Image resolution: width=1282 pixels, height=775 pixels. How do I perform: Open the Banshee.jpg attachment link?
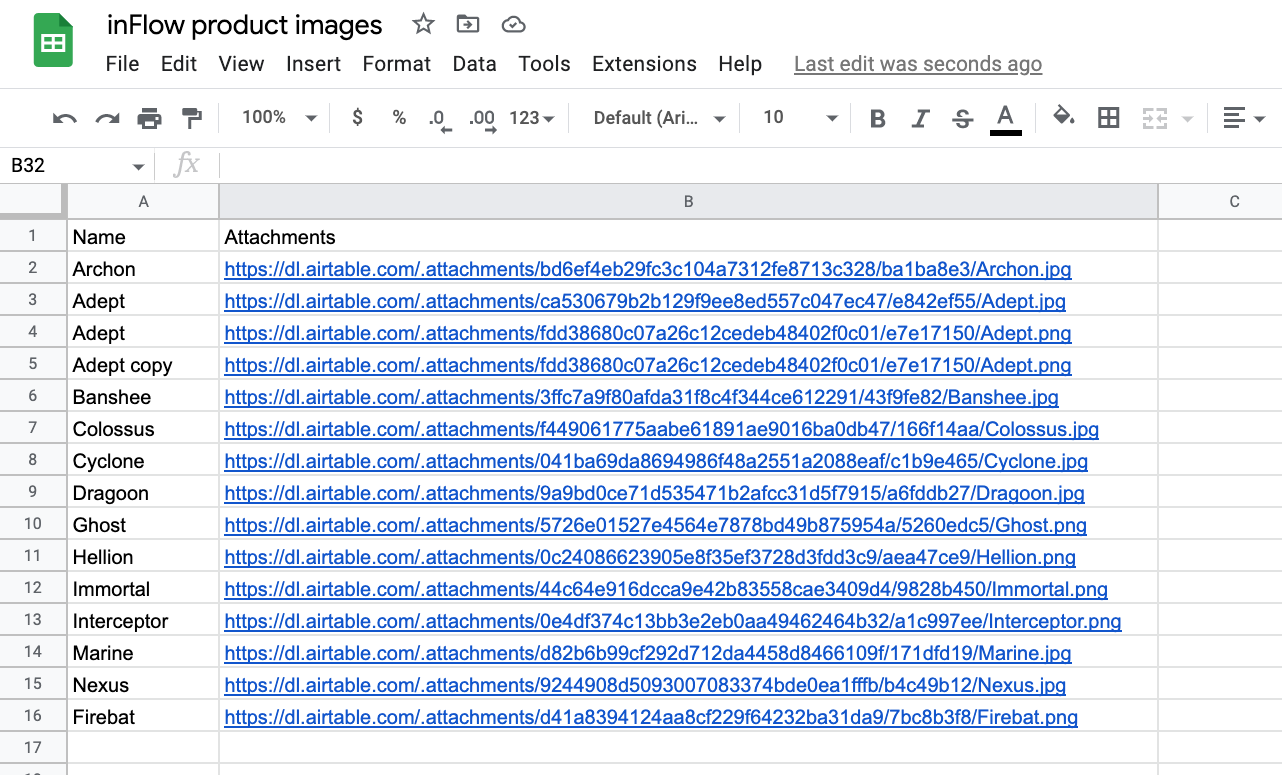click(x=641, y=397)
